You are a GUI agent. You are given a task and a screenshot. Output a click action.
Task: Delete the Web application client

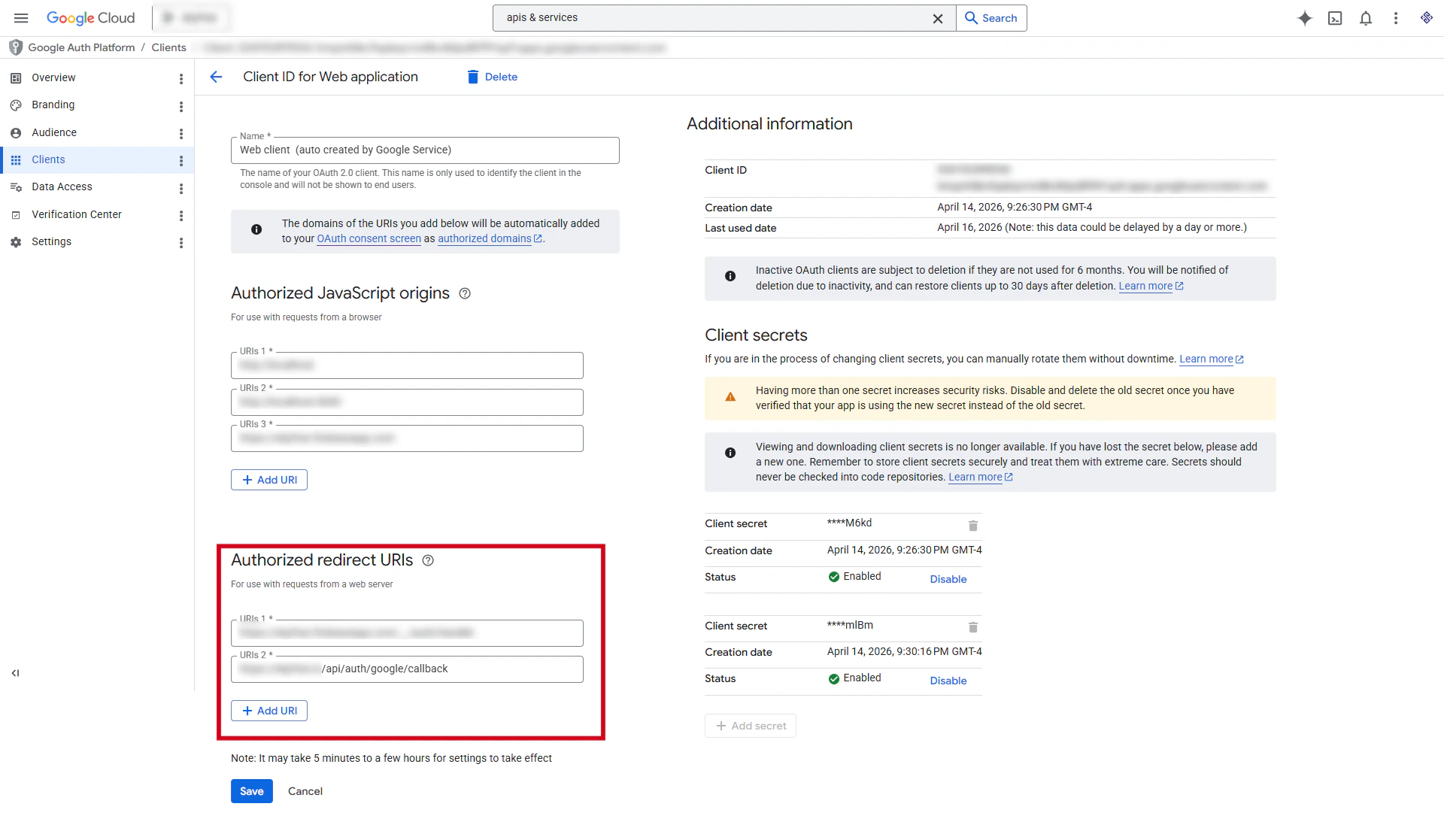point(491,76)
